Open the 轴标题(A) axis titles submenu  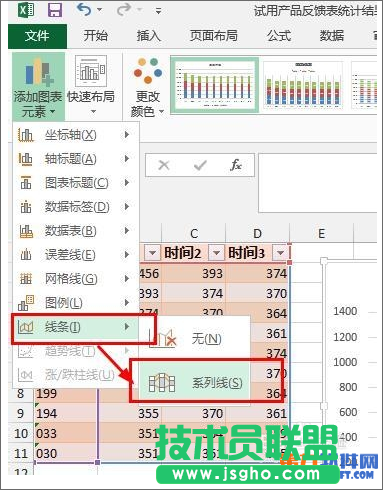[x=76, y=159]
